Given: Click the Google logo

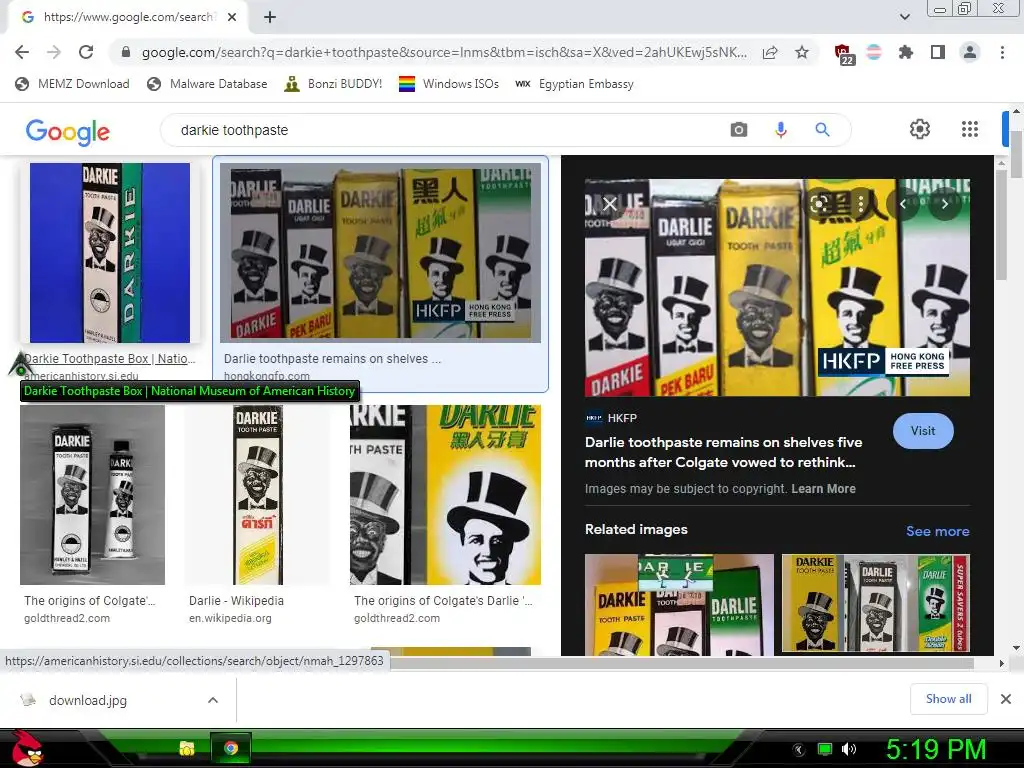Looking at the screenshot, I should tap(68, 131).
